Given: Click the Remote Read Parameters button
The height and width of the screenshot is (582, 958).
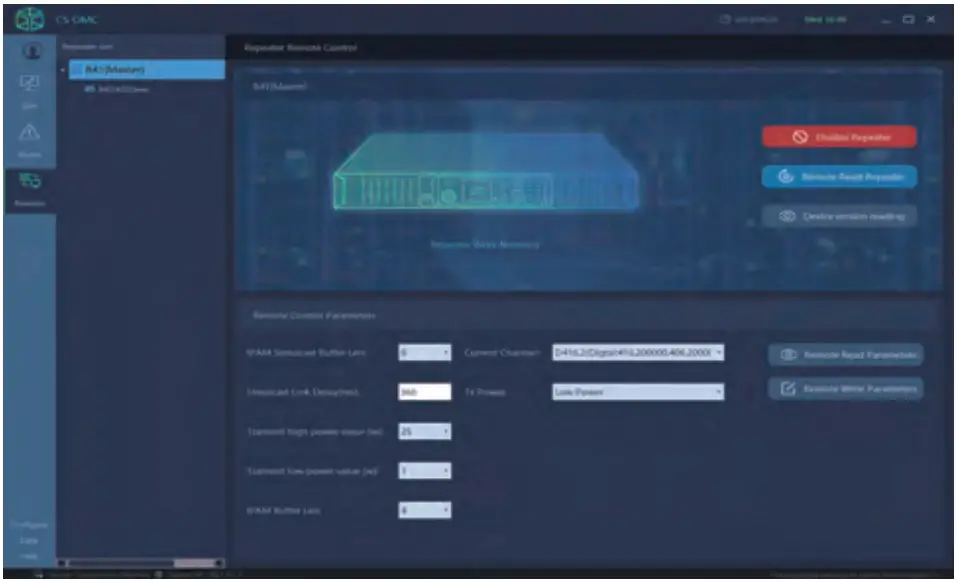Looking at the screenshot, I should [x=845, y=355].
